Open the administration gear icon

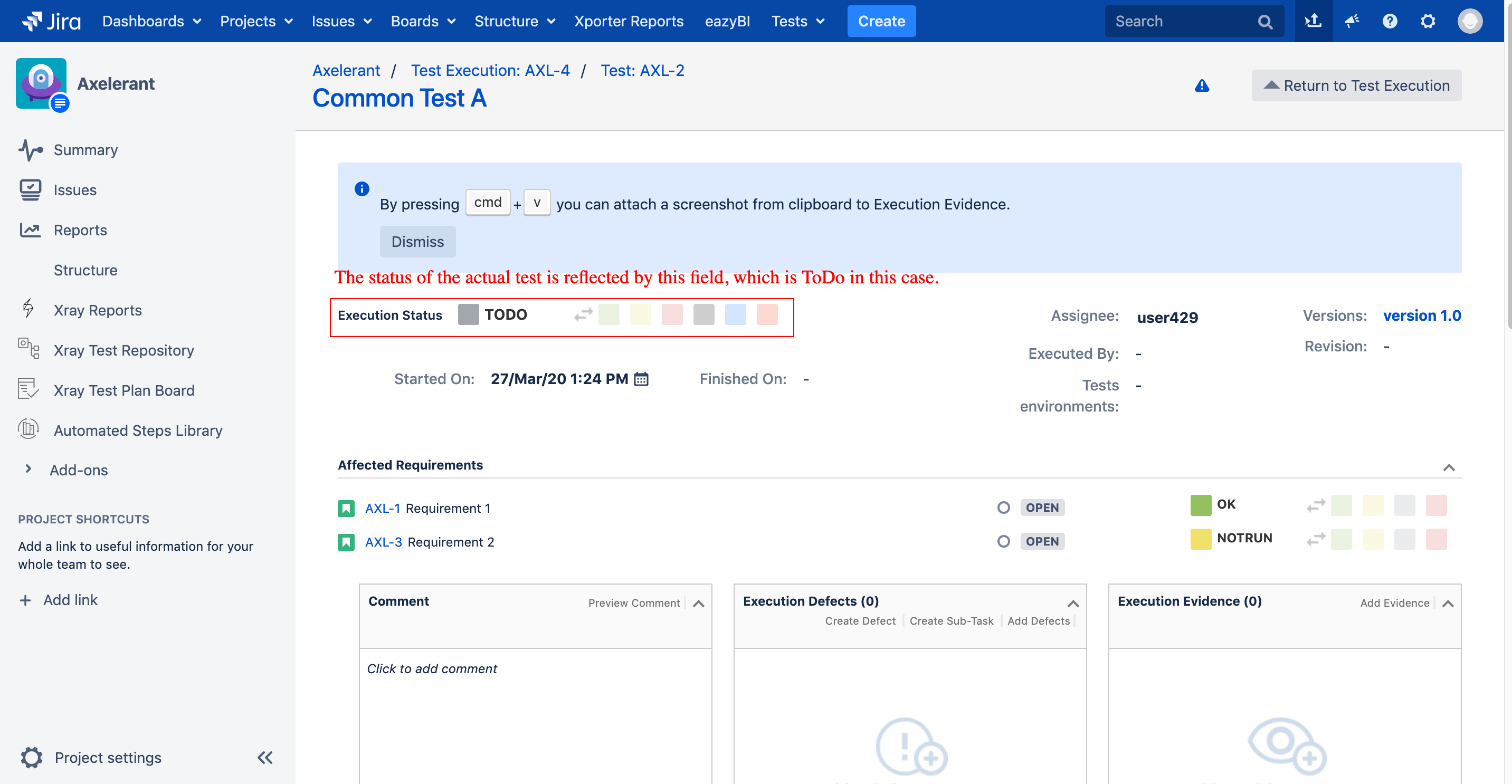(x=1428, y=21)
